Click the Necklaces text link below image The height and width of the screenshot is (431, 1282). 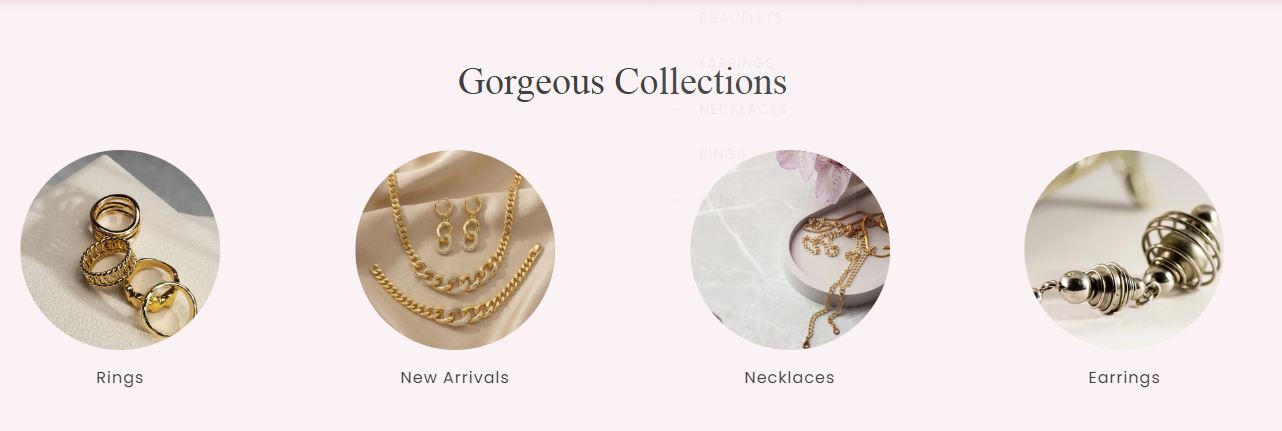point(790,378)
